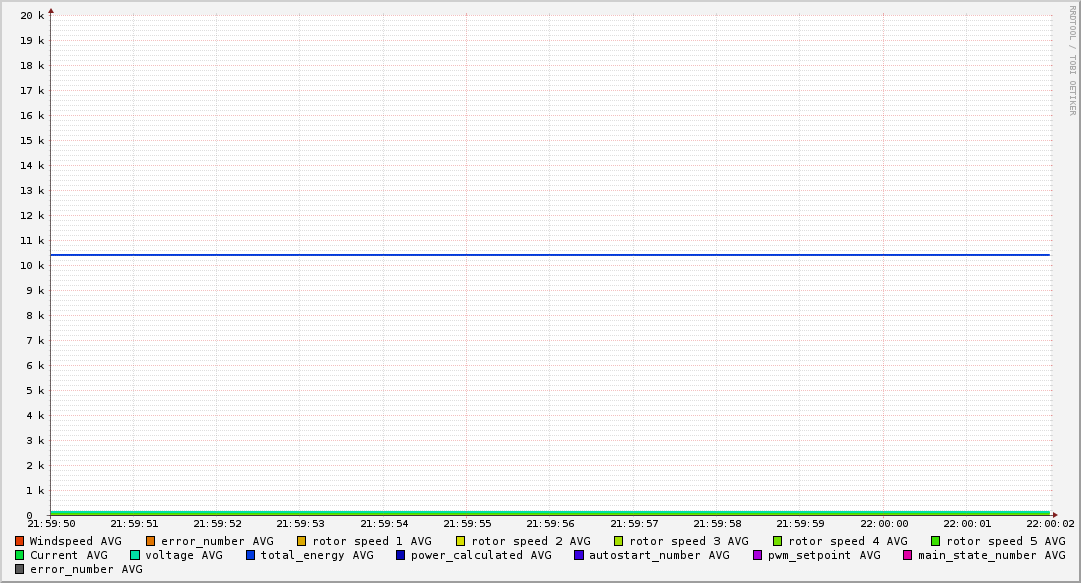Viewport: 1081px width, 583px height.
Task: Click the RRDTOOL / TOBI OETIKER watermark
Action: (1072, 60)
